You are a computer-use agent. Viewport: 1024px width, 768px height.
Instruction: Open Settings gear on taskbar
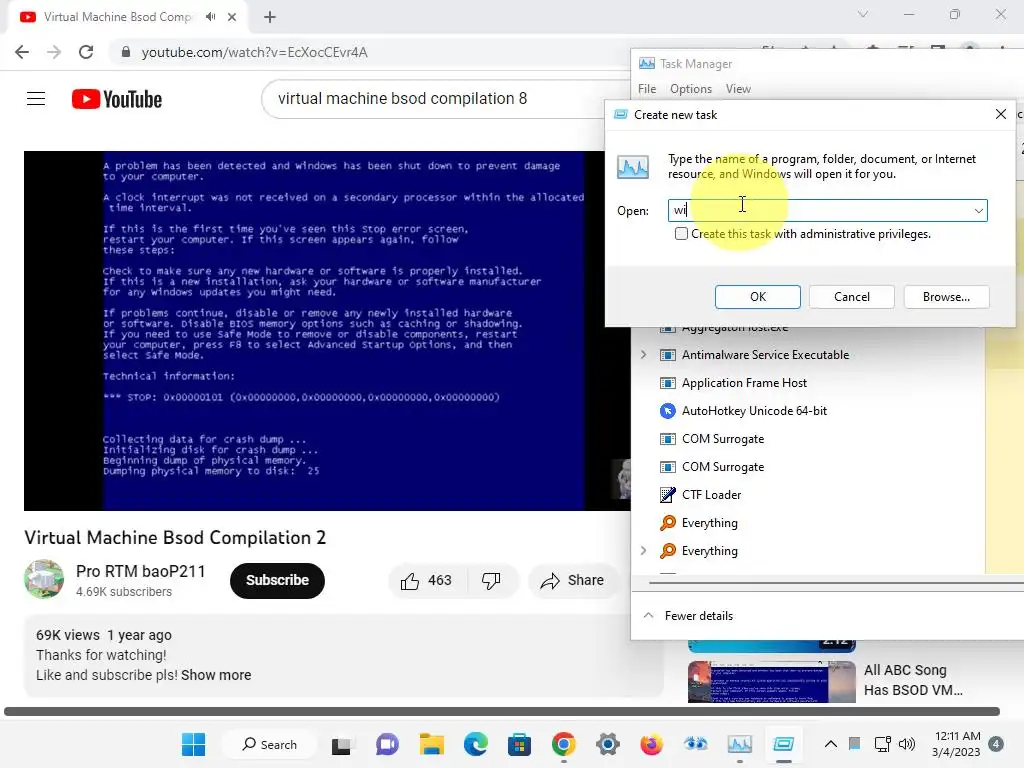tap(607, 744)
